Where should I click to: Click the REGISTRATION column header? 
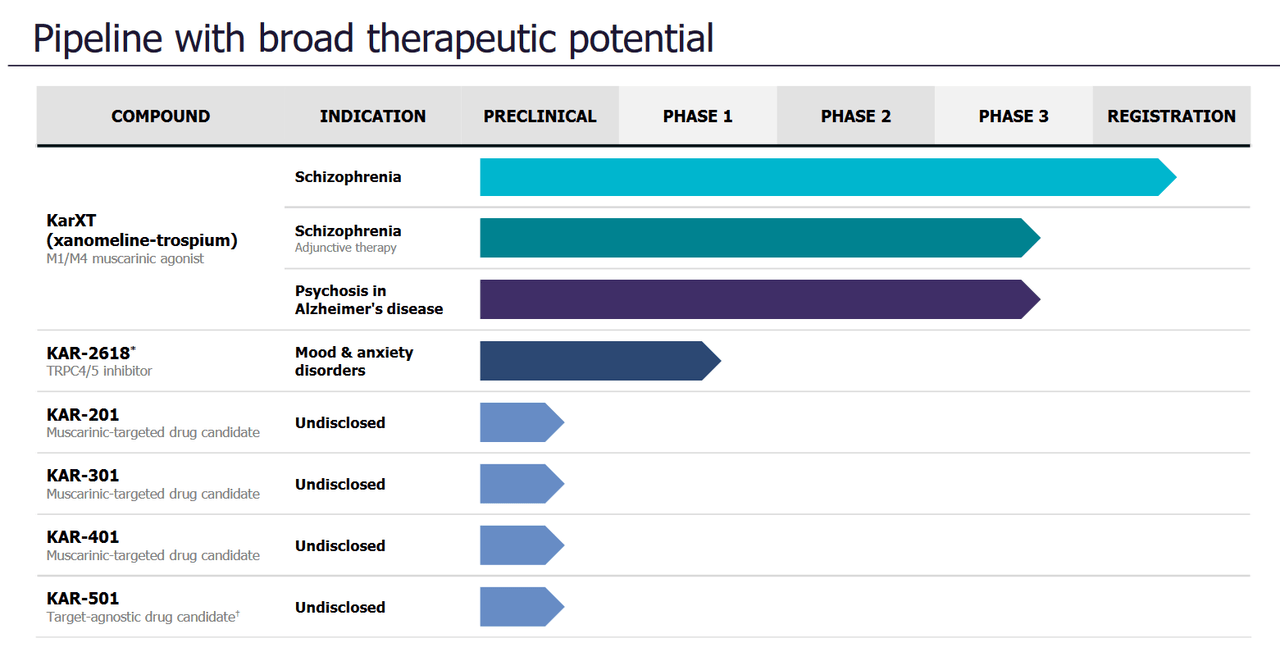coord(1171,116)
